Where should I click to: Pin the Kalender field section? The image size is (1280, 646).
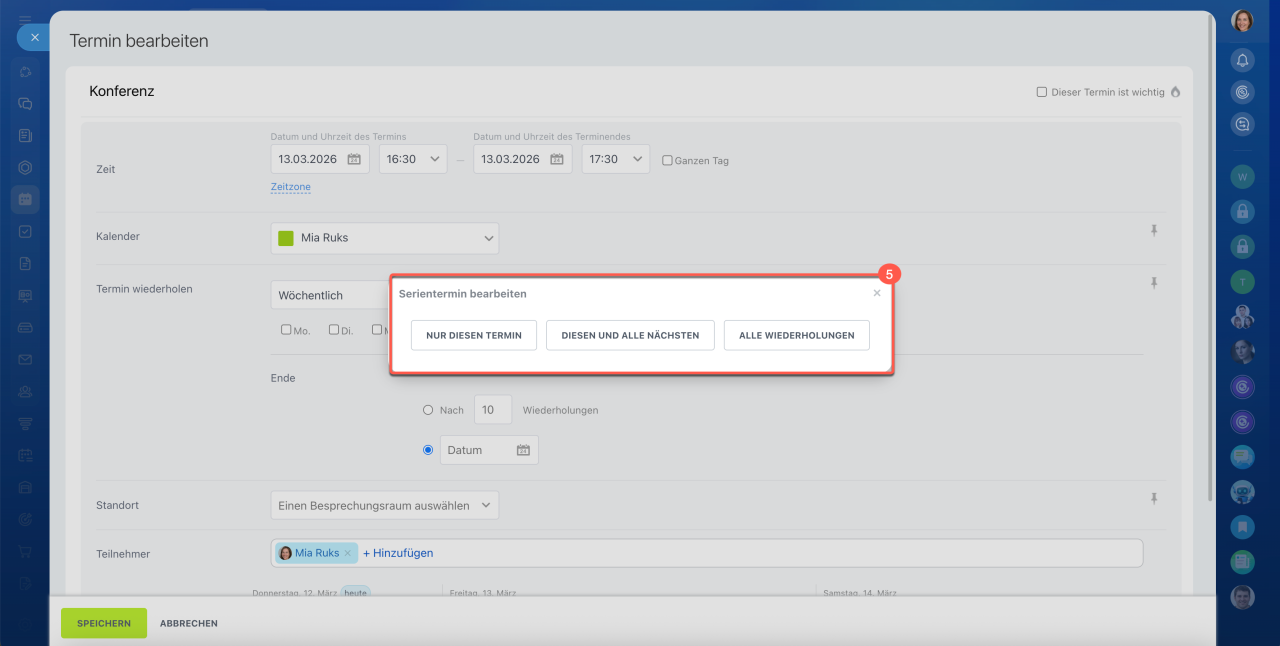pos(1153,231)
